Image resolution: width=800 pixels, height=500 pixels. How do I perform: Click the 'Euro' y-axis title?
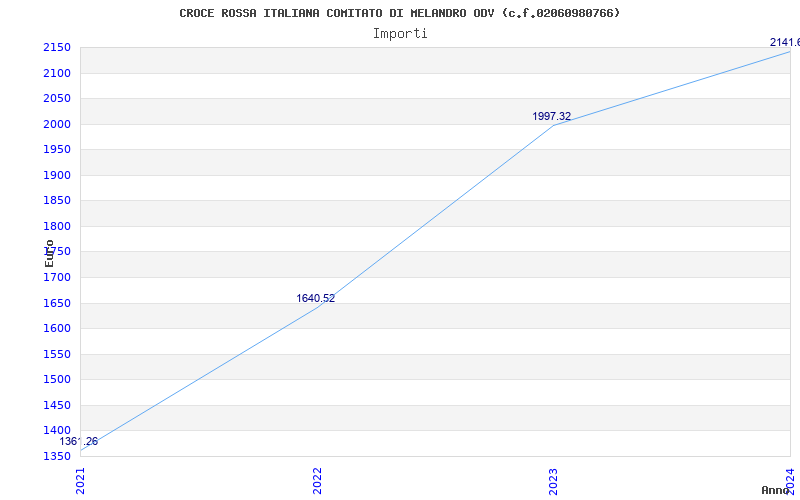pos(49,254)
